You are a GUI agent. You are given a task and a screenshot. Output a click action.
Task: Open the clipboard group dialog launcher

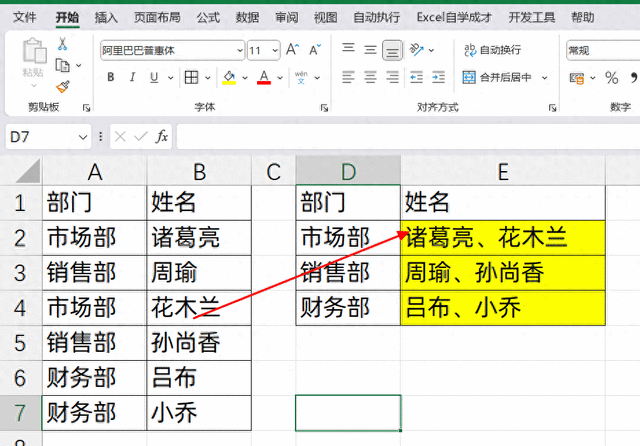(x=86, y=108)
